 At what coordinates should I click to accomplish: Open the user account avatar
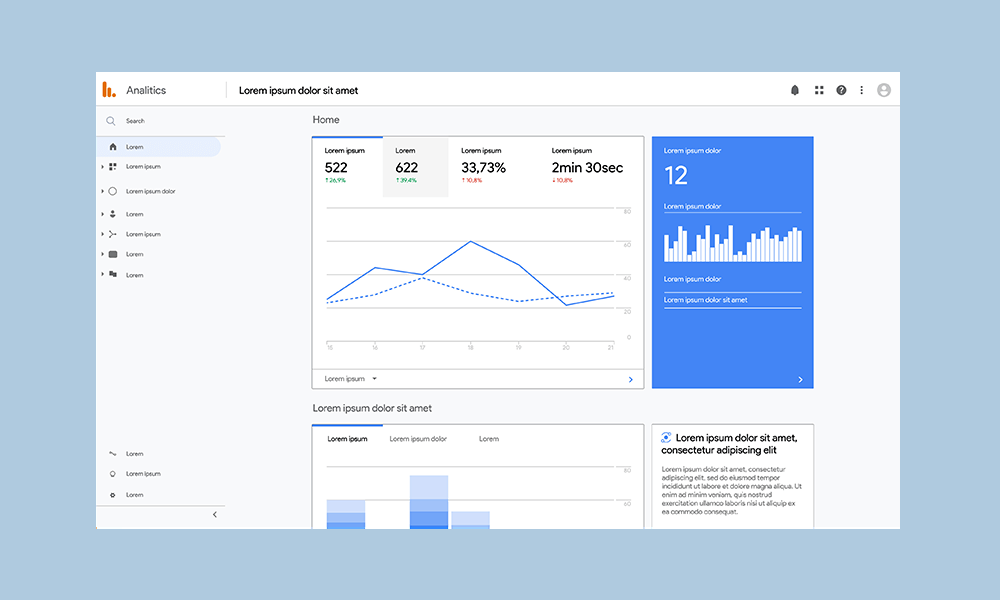[884, 89]
